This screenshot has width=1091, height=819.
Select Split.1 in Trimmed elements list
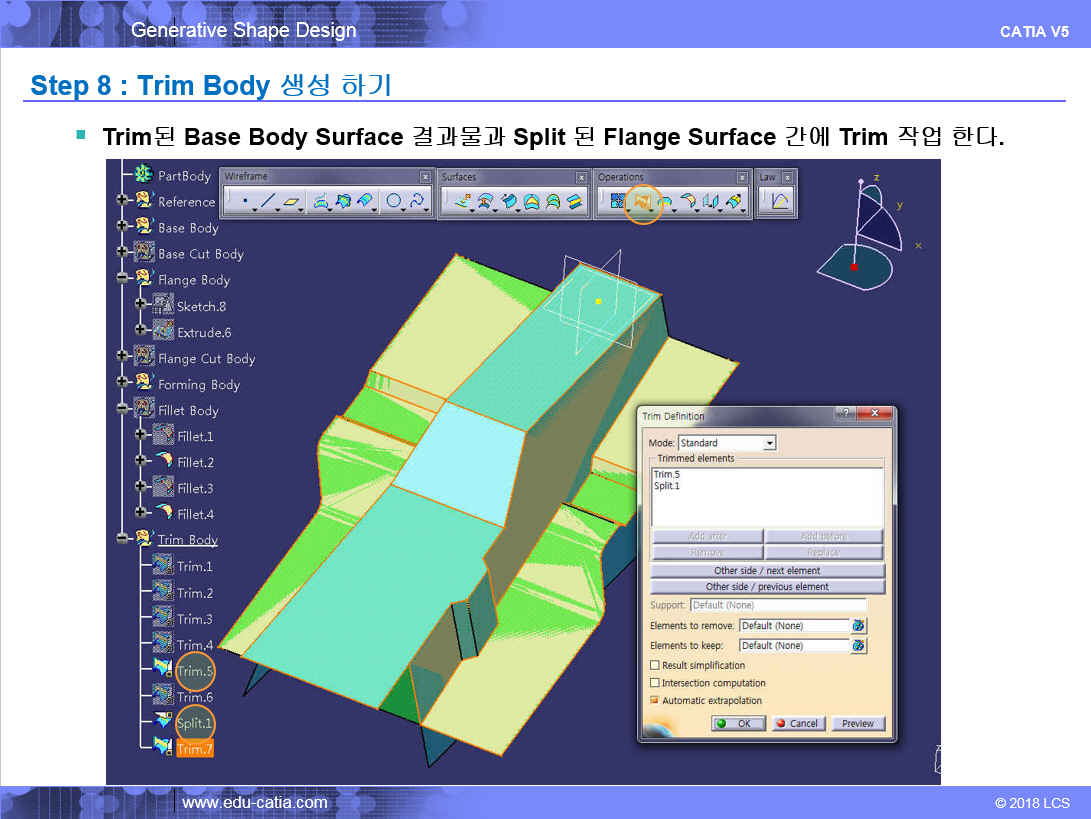667,486
